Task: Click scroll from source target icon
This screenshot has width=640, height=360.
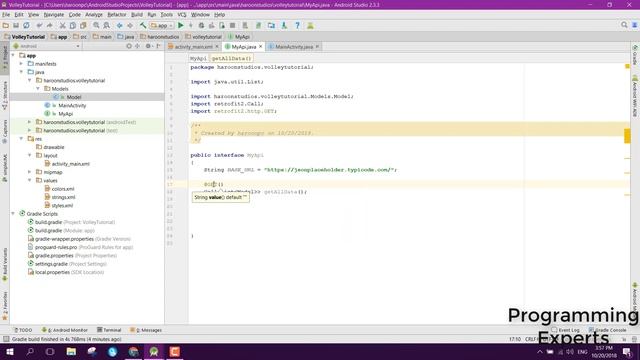Action: (x=129, y=46)
